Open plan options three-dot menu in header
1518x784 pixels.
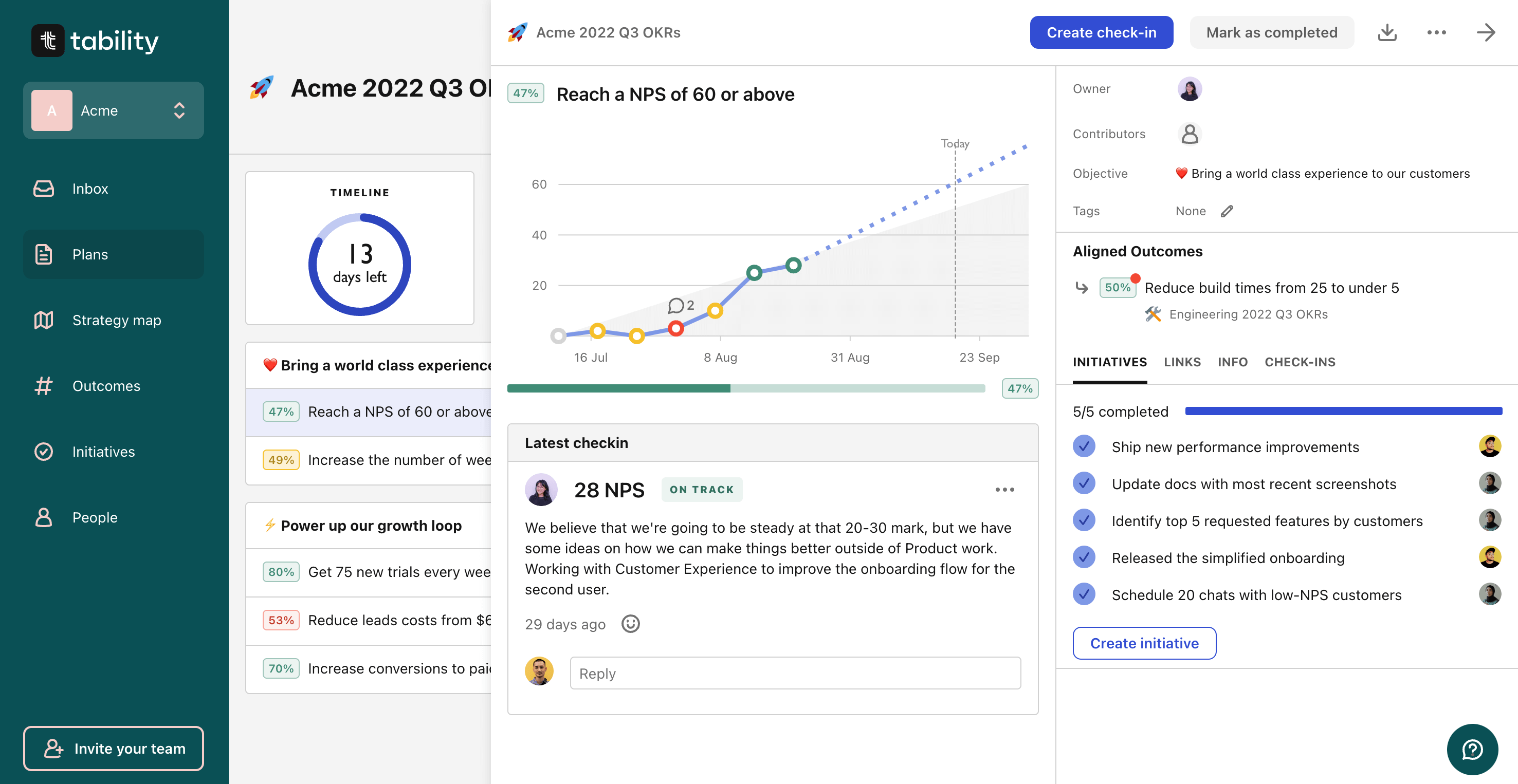point(1436,32)
